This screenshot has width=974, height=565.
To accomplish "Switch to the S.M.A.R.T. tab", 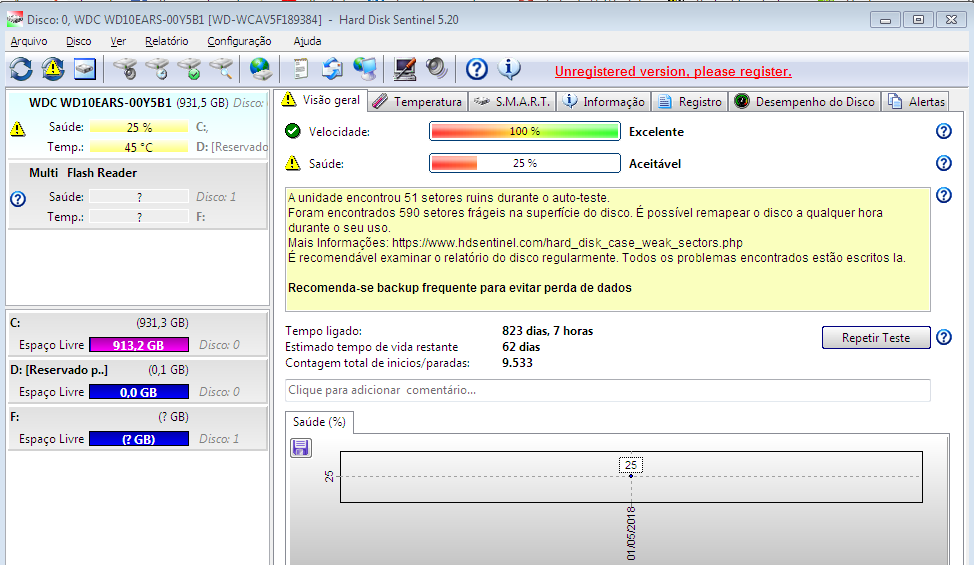I will (511, 102).
